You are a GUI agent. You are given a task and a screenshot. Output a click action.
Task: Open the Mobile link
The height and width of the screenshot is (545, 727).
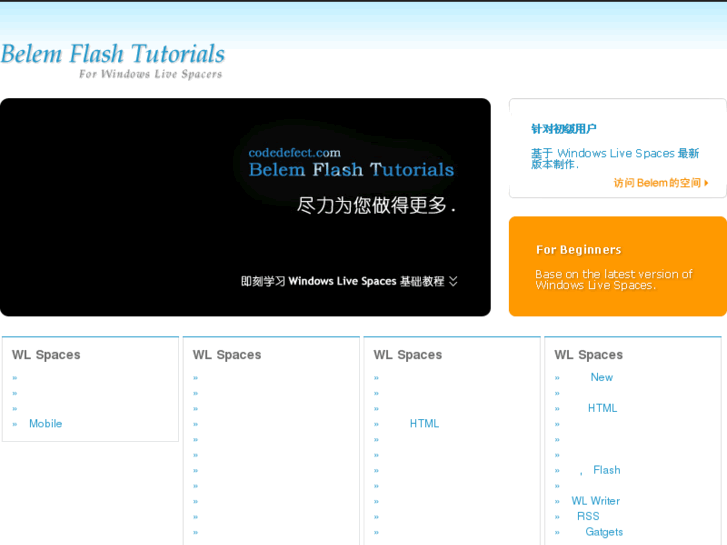(45, 423)
